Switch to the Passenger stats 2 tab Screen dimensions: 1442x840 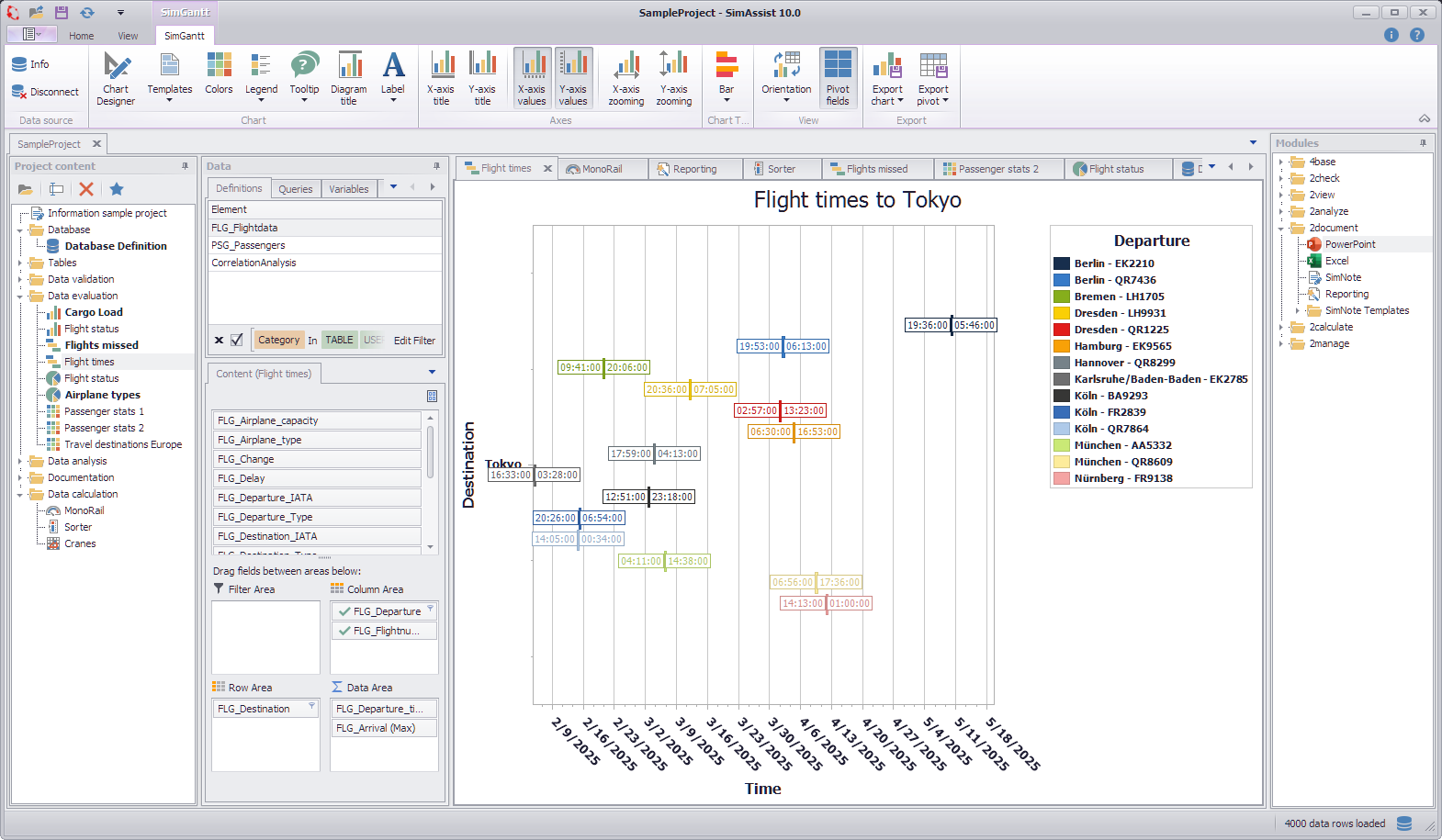pos(997,169)
